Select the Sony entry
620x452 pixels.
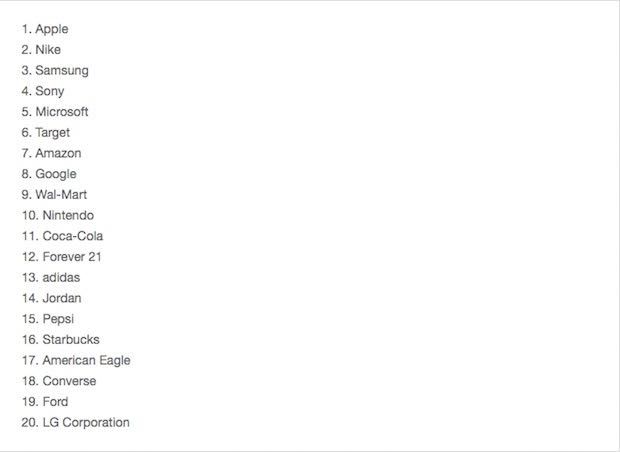pyautogui.click(x=43, y=91)
